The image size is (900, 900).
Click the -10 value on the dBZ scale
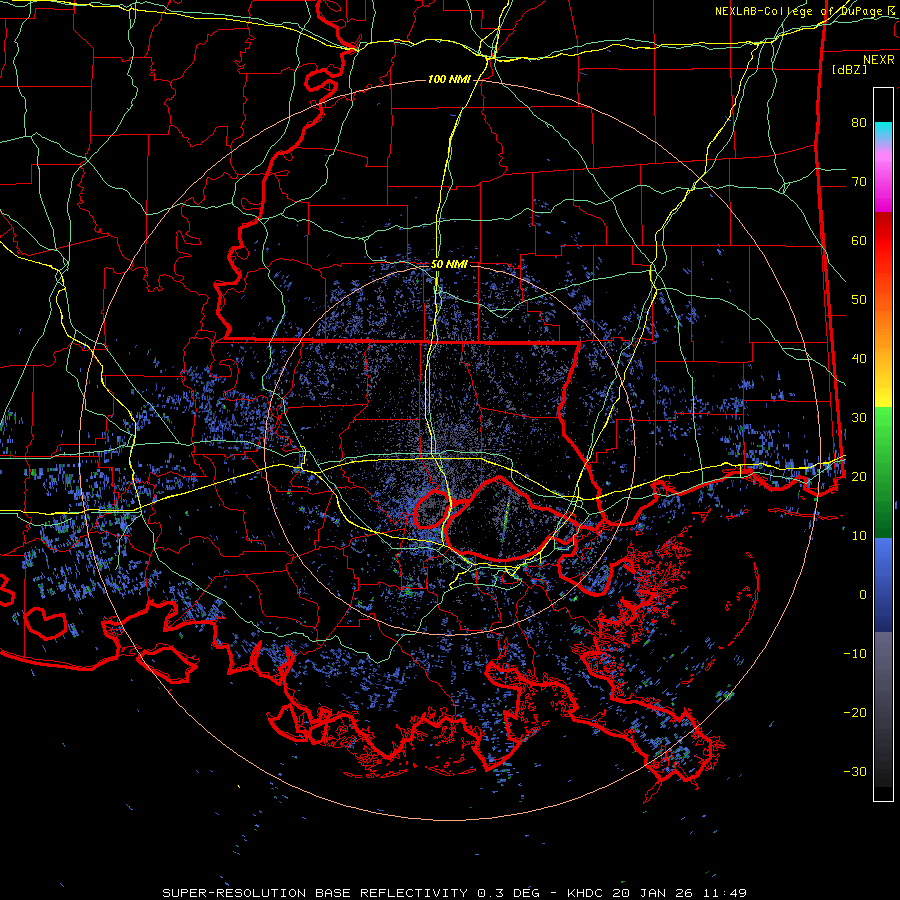(x=855, y=654)
